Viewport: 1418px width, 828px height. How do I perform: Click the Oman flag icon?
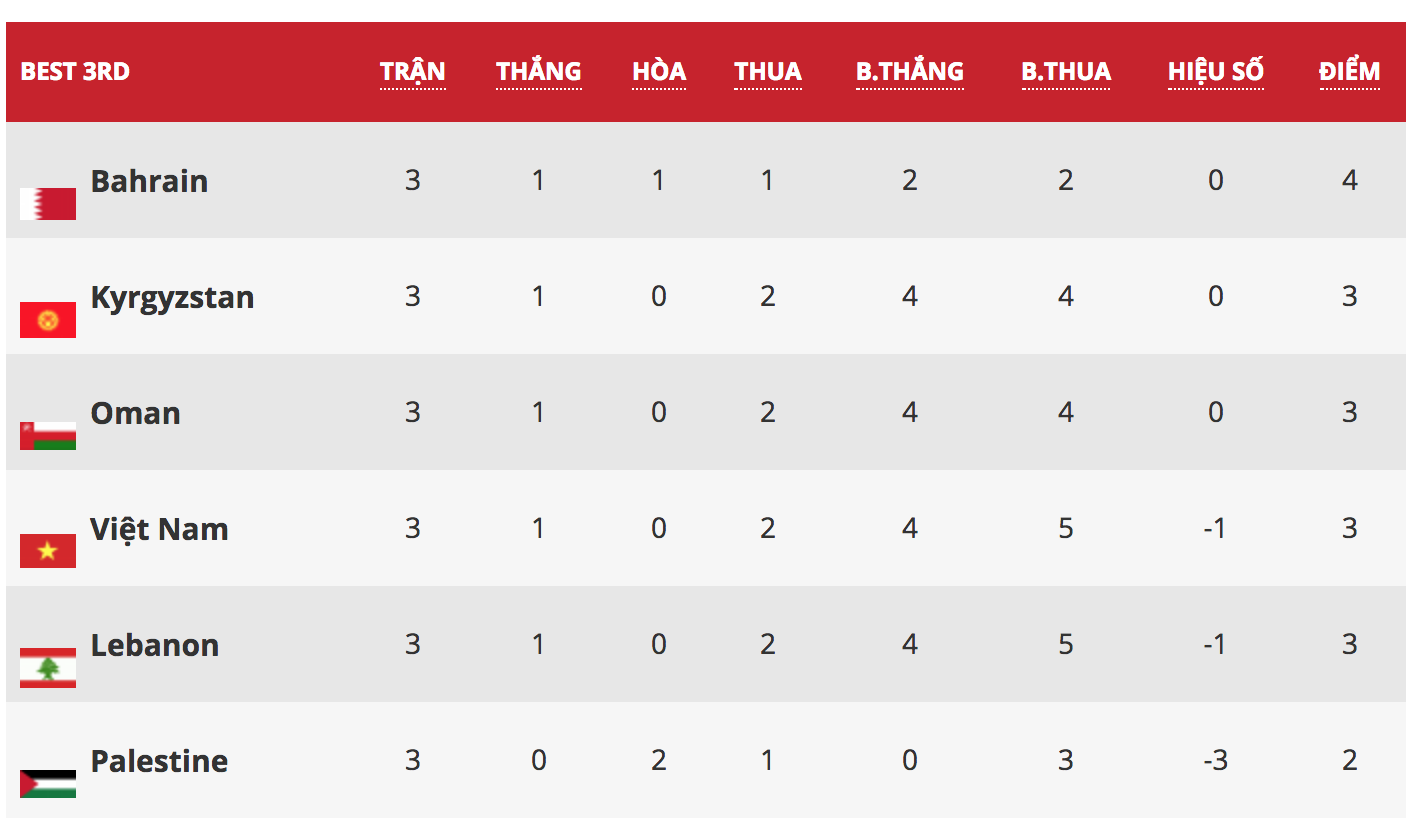coord(48,436)
